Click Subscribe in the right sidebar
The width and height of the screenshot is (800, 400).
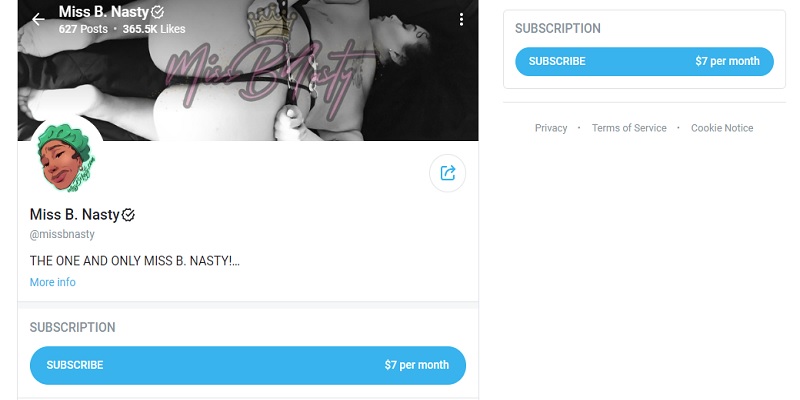click(x=644, y=61)
